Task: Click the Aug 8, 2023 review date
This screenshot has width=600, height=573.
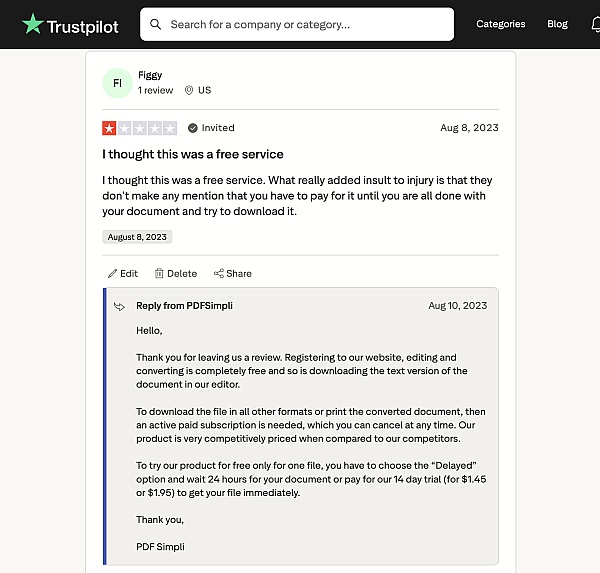Action: click(469, 128)
